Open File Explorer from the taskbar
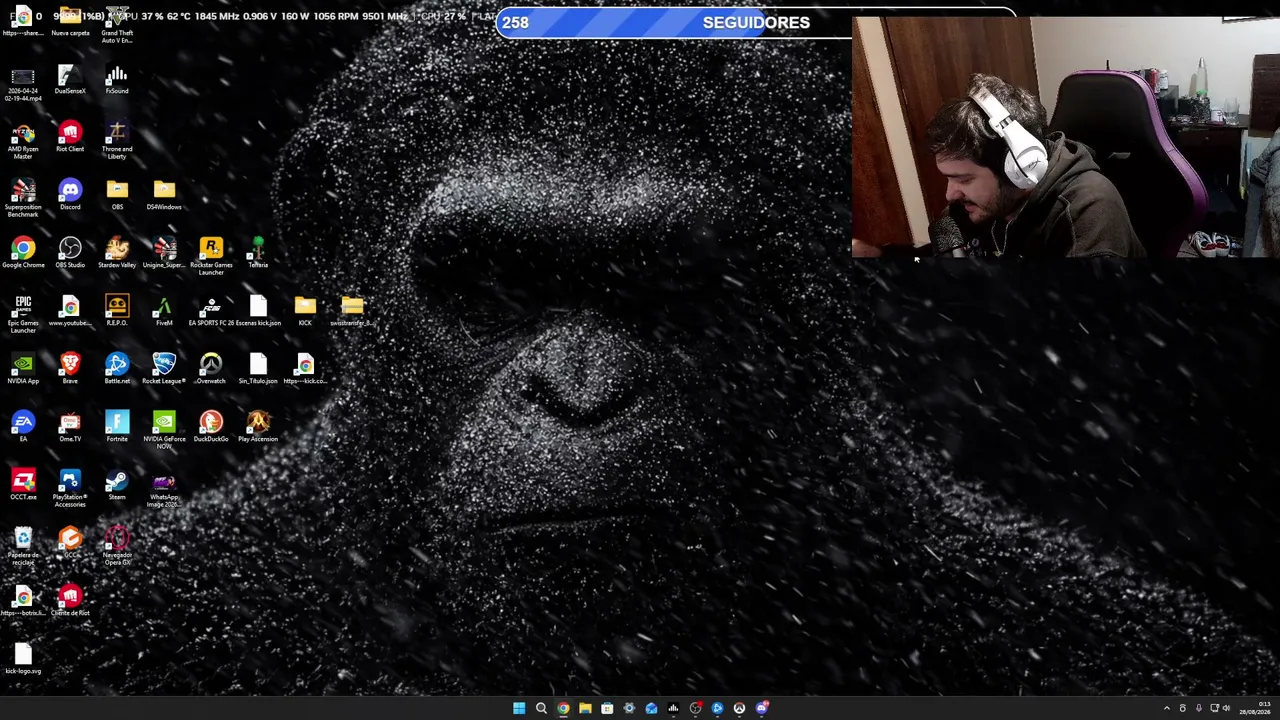The height and width of the screenshot is (720, 1280). (585, 708)
